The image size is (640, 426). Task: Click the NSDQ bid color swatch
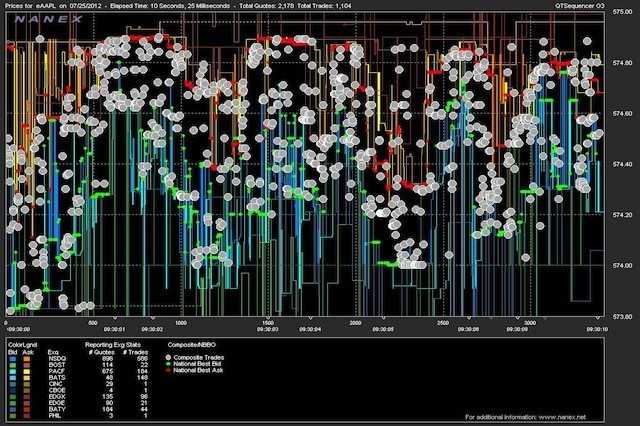(13, 359)
